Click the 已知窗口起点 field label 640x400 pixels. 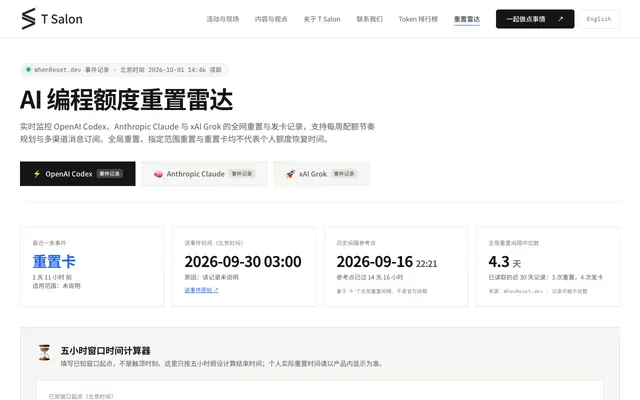(x=81, y=396)
